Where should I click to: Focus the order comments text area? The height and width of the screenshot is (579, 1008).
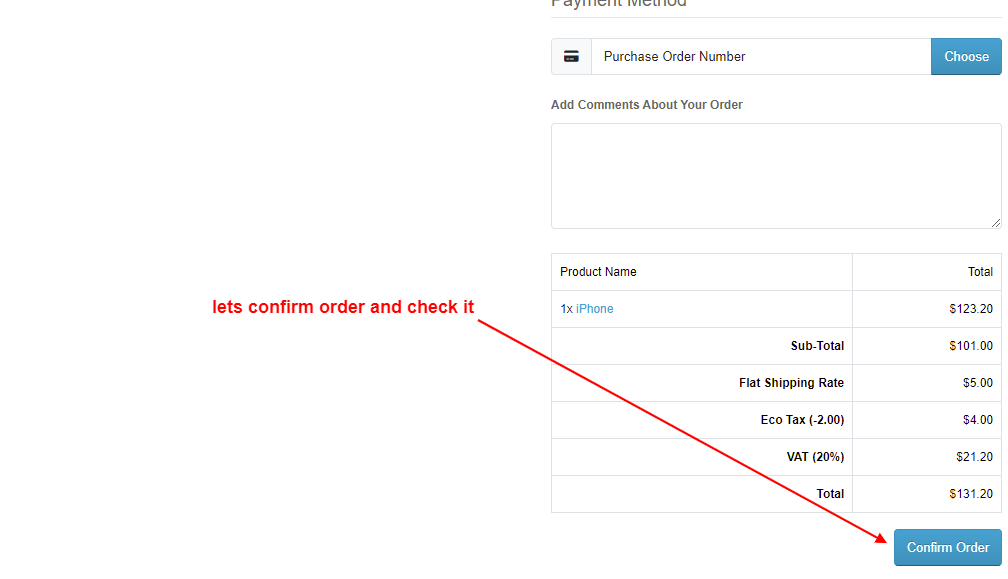pos(776,176)
